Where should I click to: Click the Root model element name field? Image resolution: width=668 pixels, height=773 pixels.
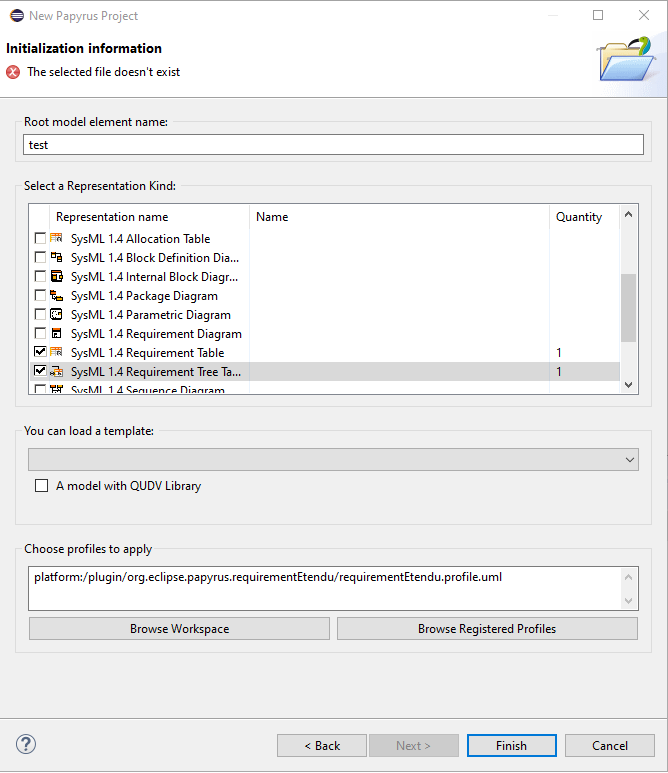pyautogui.click(x=333, y=145)
